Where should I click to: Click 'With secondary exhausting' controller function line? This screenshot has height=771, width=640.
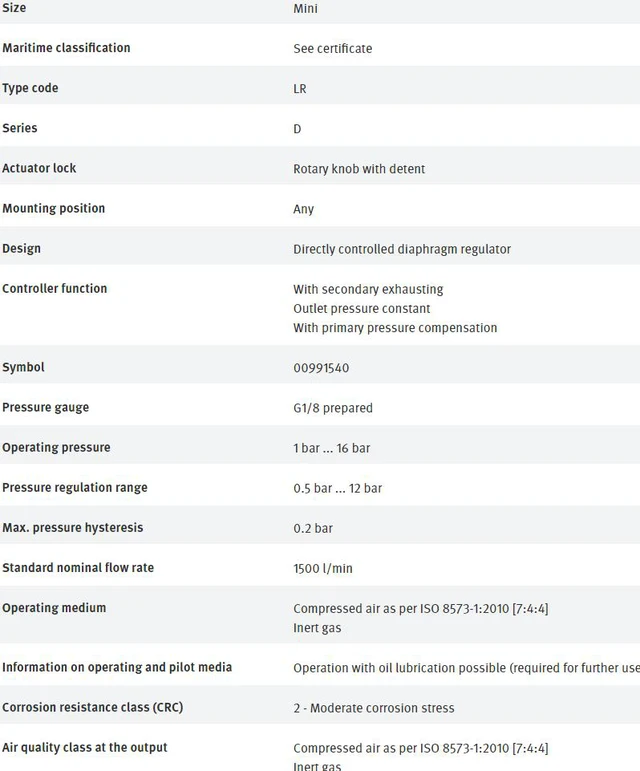tap(368, 289)
